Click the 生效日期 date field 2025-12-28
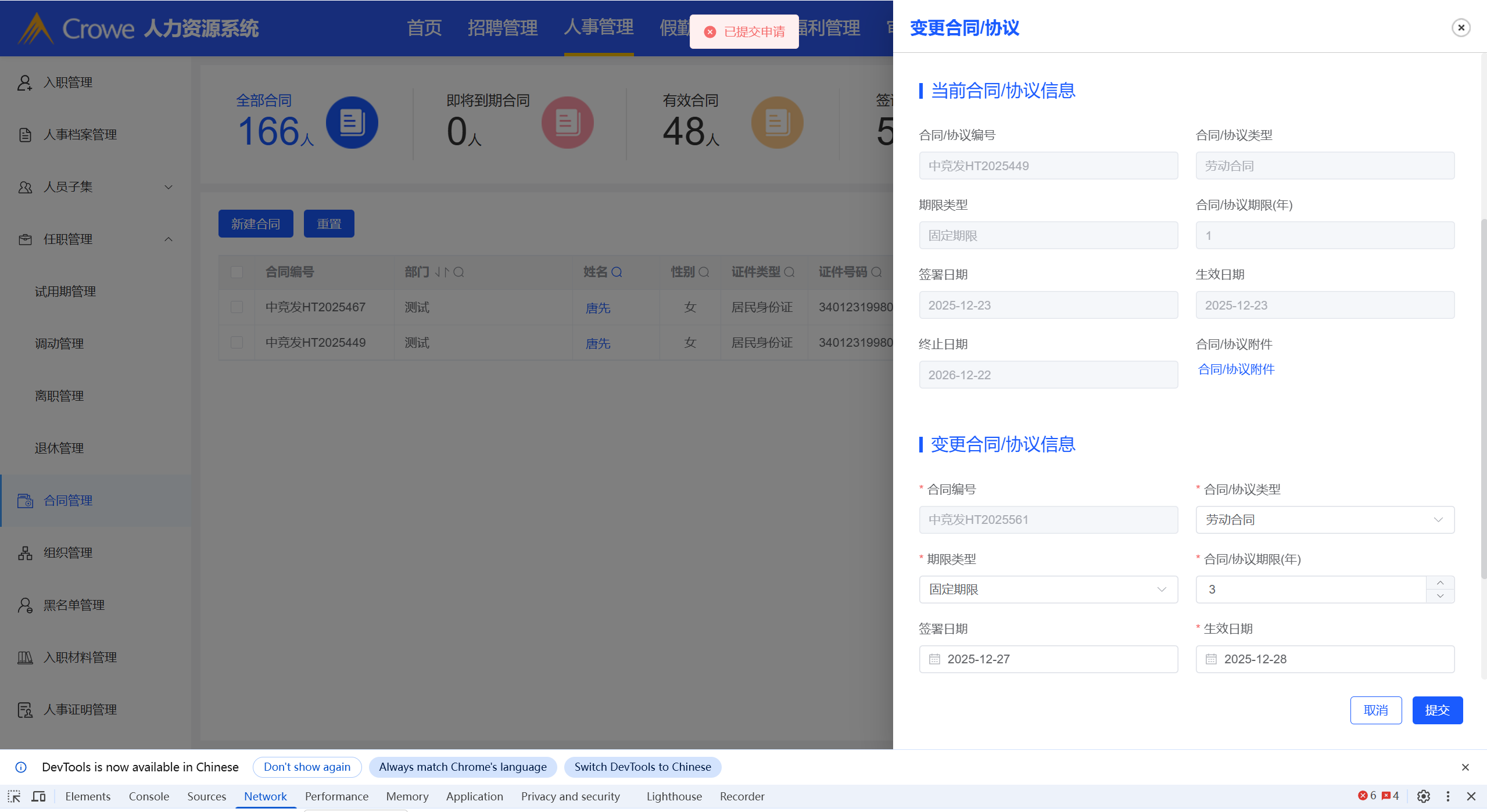1487x812 pixels. click(1324, 659)
